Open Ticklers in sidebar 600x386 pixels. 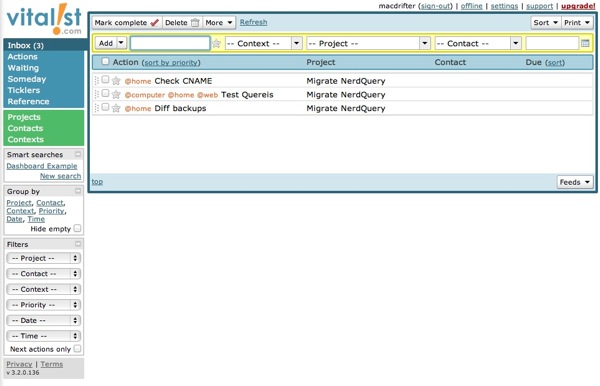pos(24,90)
